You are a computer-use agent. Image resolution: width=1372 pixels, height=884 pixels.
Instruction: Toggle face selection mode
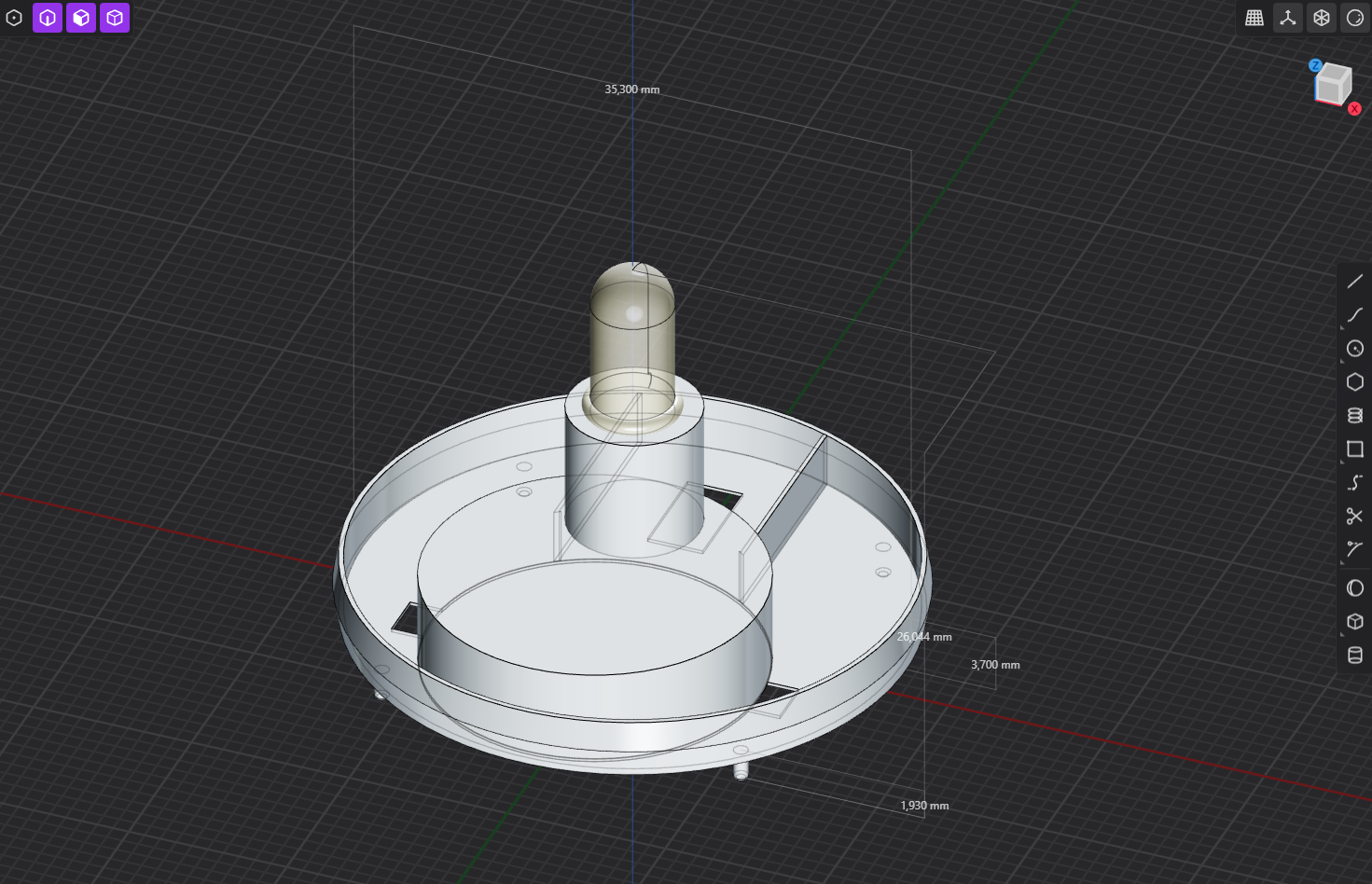pos(81,18)
